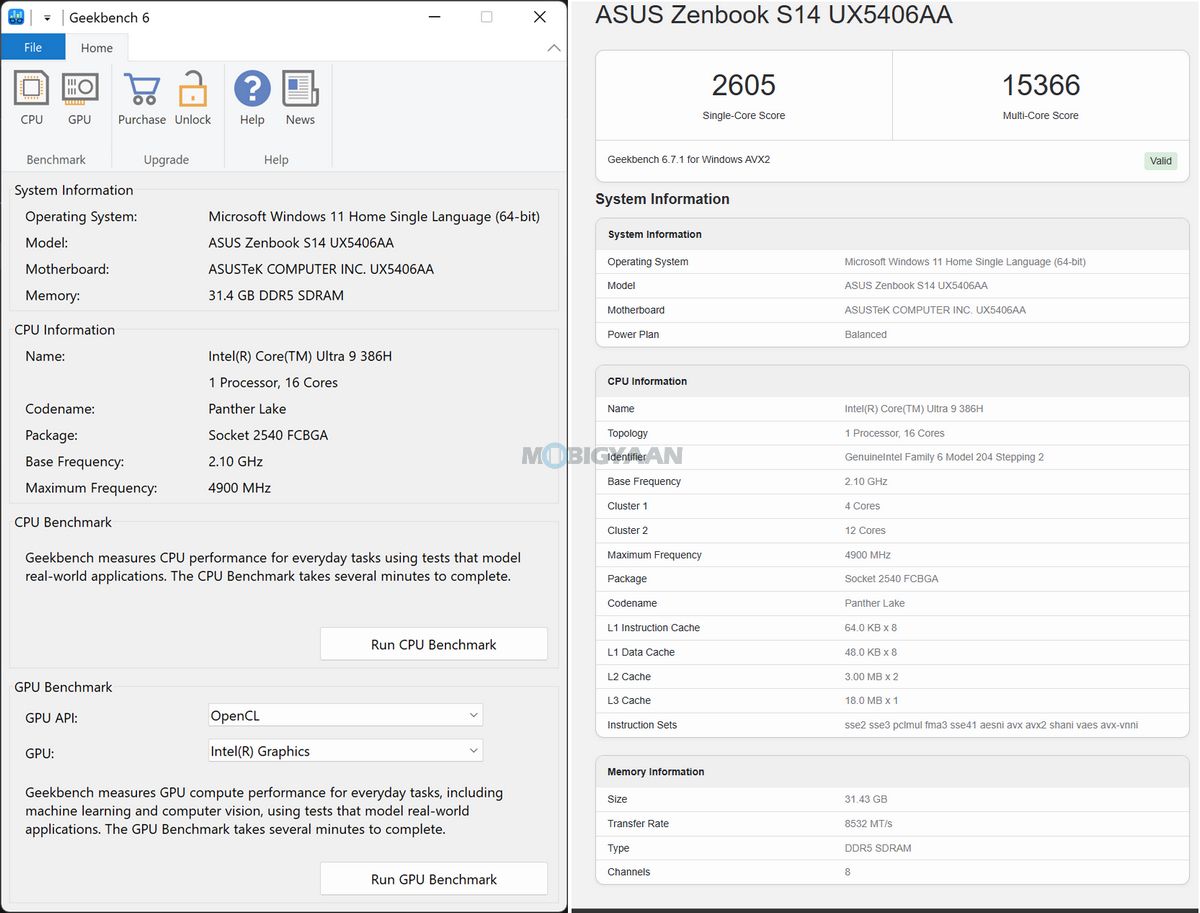Select the 'Geekbench 6.7.1 for Windows AVX2' text
Viewport: 1200px width, 913px height.
[x=689, y=159]
